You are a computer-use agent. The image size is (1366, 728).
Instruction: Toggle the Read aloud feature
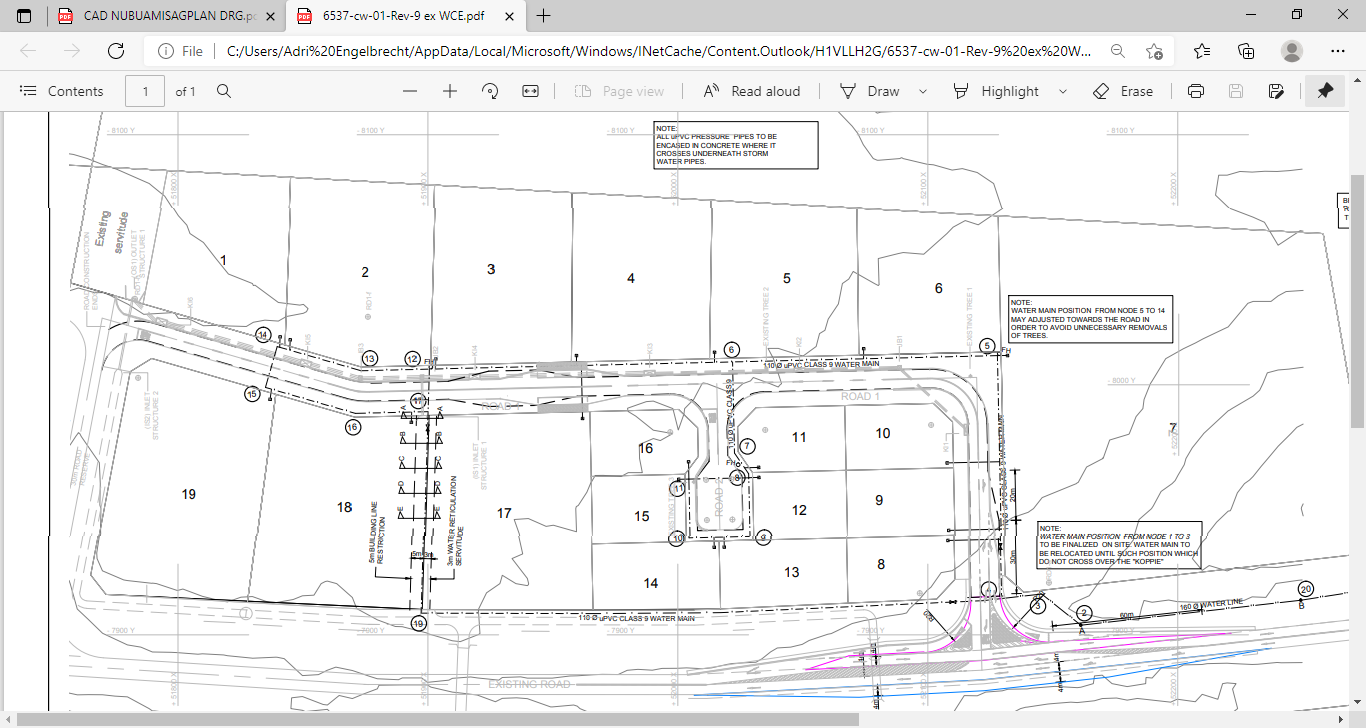tap(752, 91)
